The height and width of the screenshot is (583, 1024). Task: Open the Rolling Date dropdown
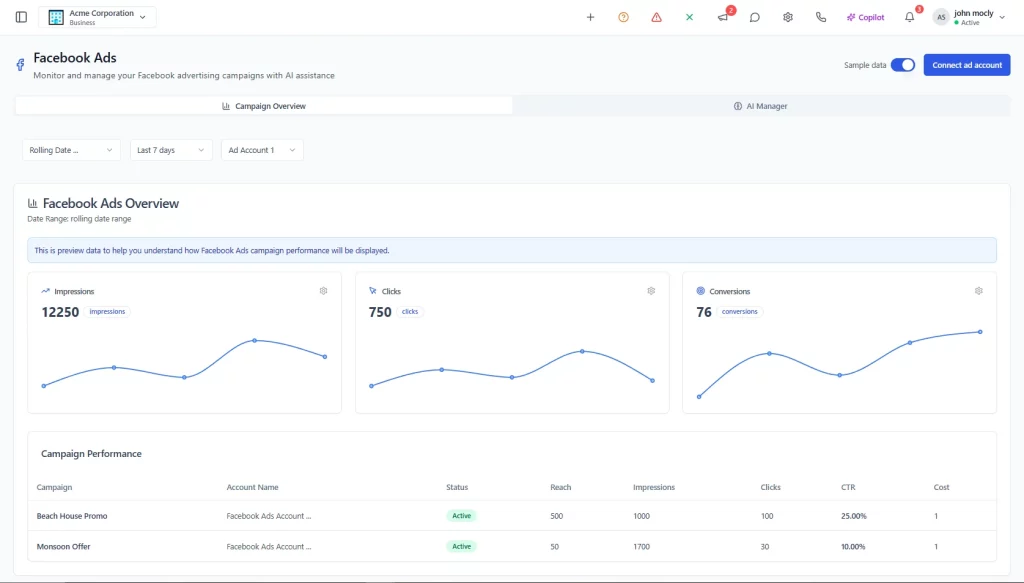[71, 150]
